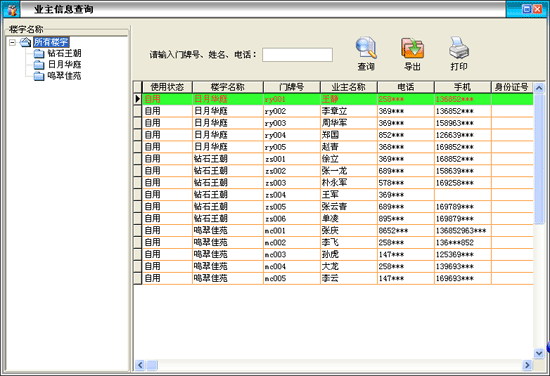
Task: Click the vertical scrollbar up arrow
Action: [x=539, y=88]
